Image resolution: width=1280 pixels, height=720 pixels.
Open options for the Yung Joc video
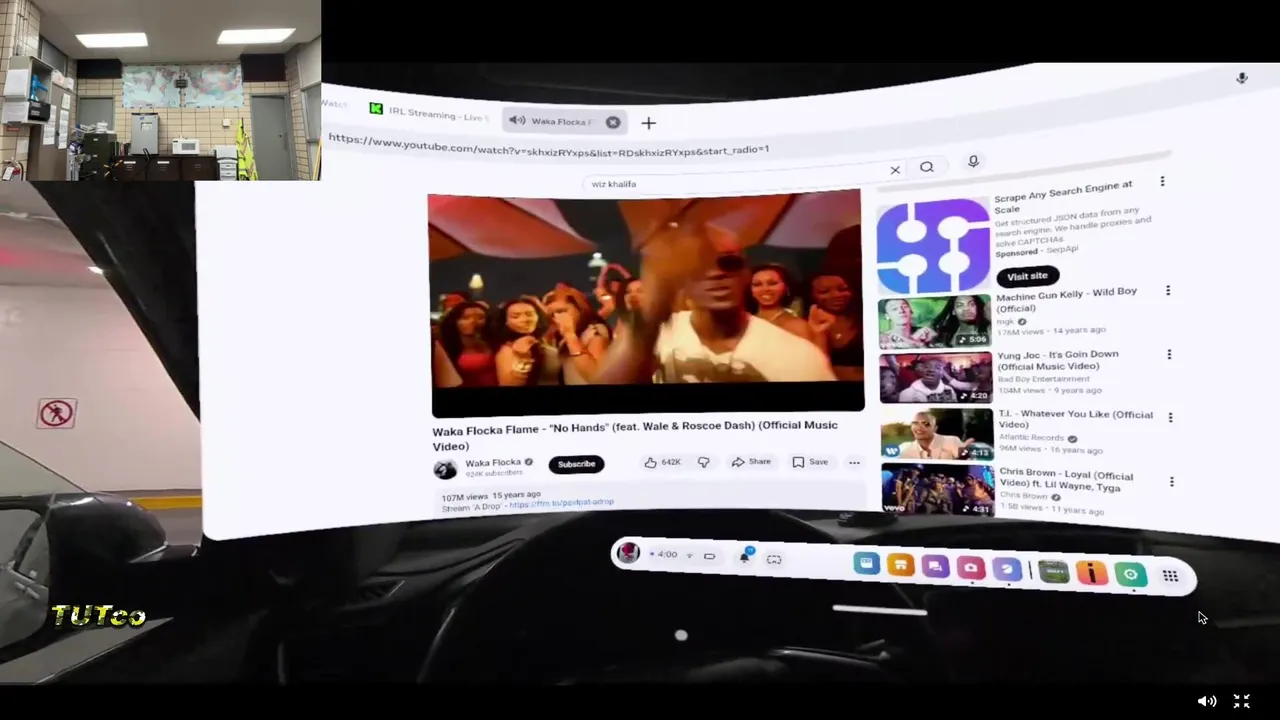pos(1169,354)
